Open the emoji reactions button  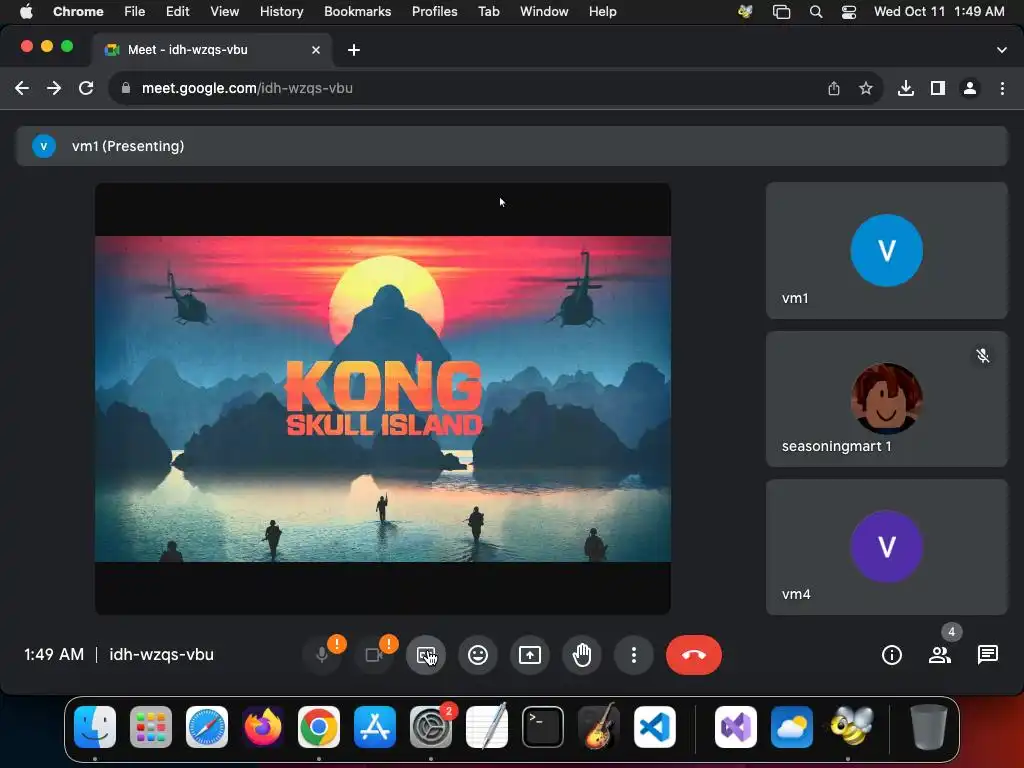(x=478, y=655)
